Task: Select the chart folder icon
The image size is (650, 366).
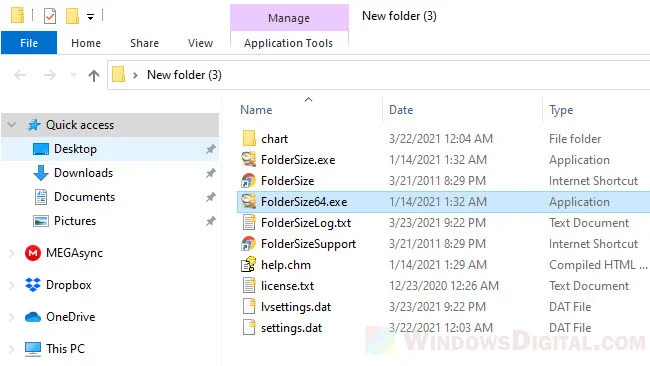Action: 249,139
